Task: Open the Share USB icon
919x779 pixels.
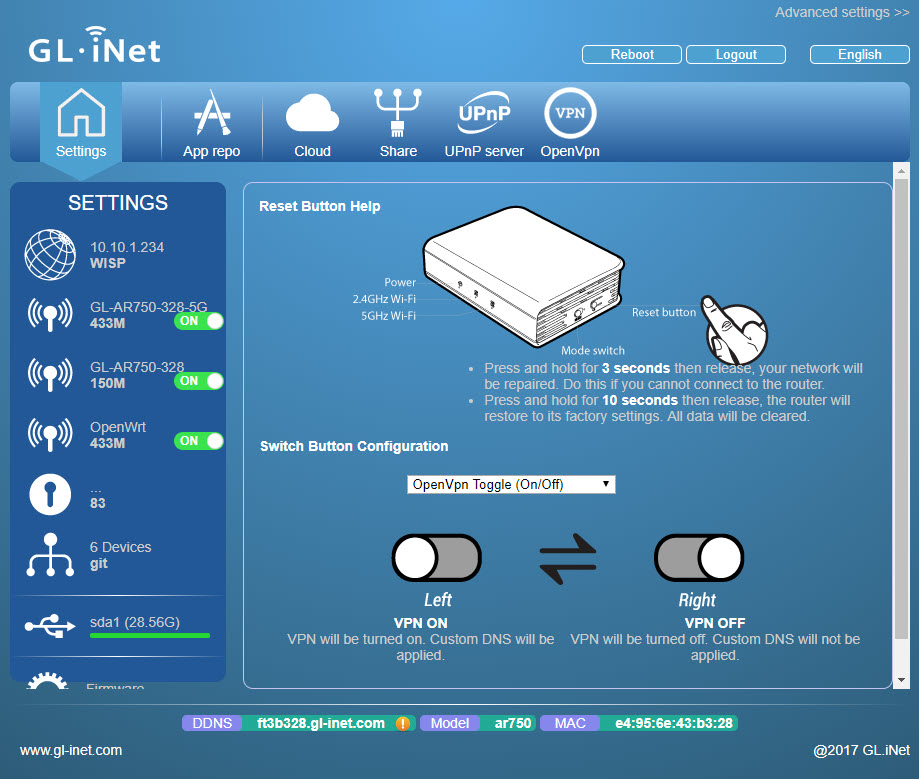Action: point(398,113)
